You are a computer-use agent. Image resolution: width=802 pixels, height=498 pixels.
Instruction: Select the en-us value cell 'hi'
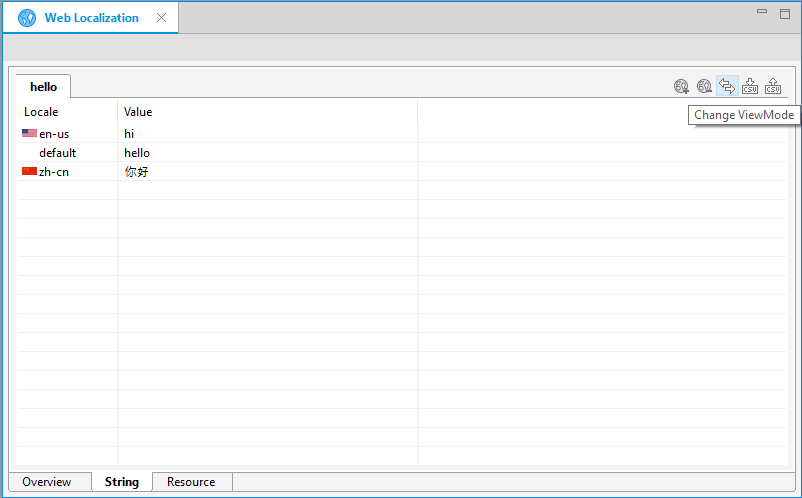click(130, 133)
